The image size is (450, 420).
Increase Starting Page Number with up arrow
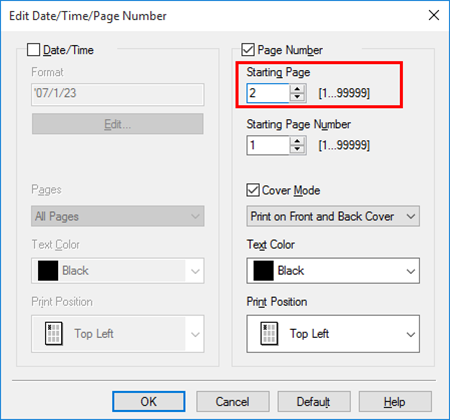coord(297,141)
